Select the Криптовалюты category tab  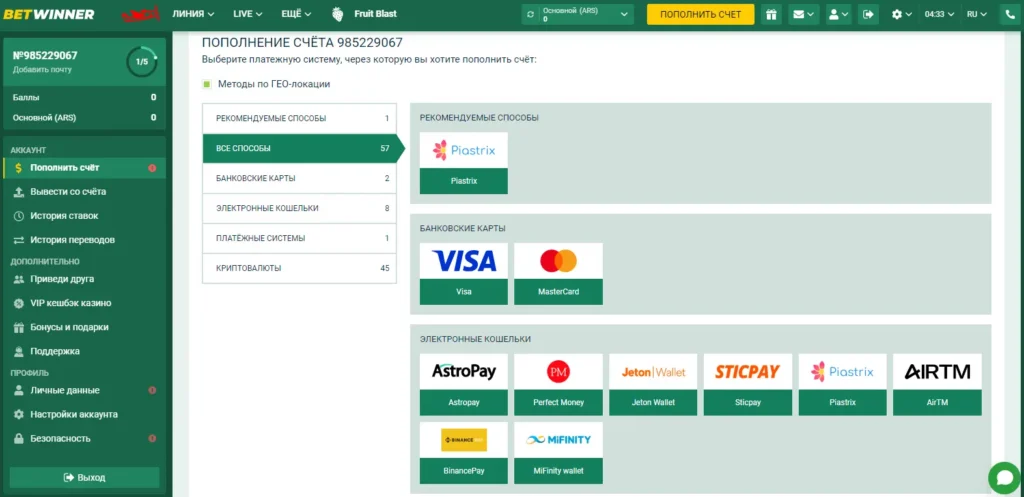[x=299, y=268]
